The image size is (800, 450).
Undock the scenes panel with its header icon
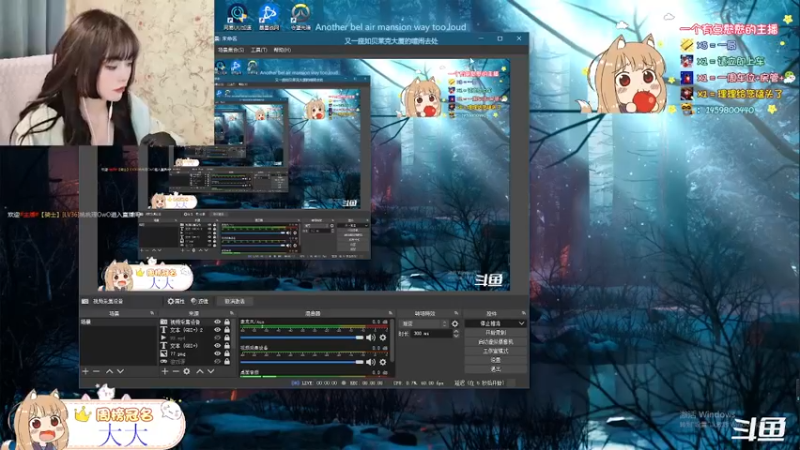(152, 313)
